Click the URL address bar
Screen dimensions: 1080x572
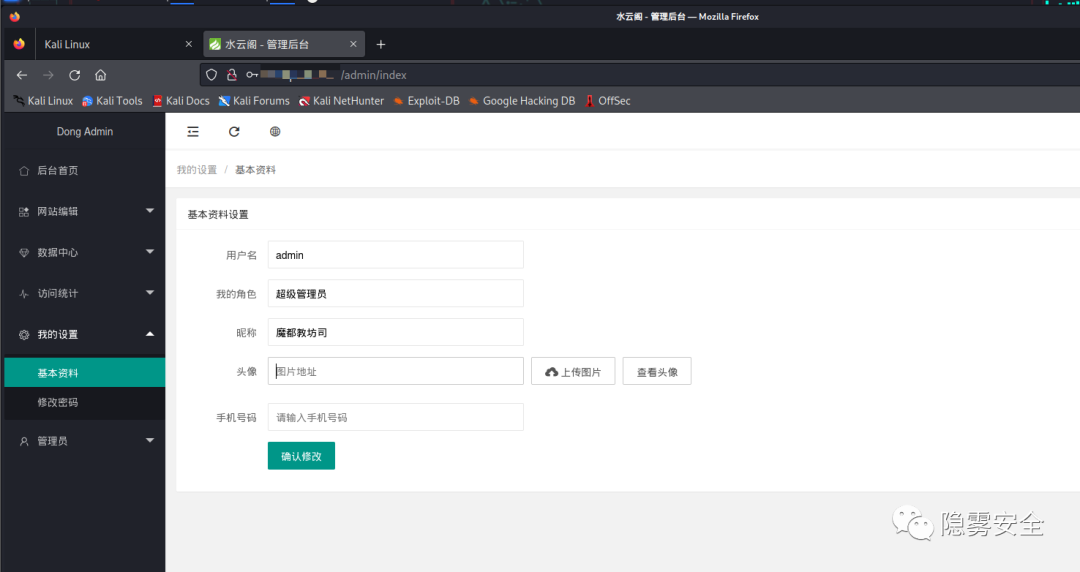[641, 74]
